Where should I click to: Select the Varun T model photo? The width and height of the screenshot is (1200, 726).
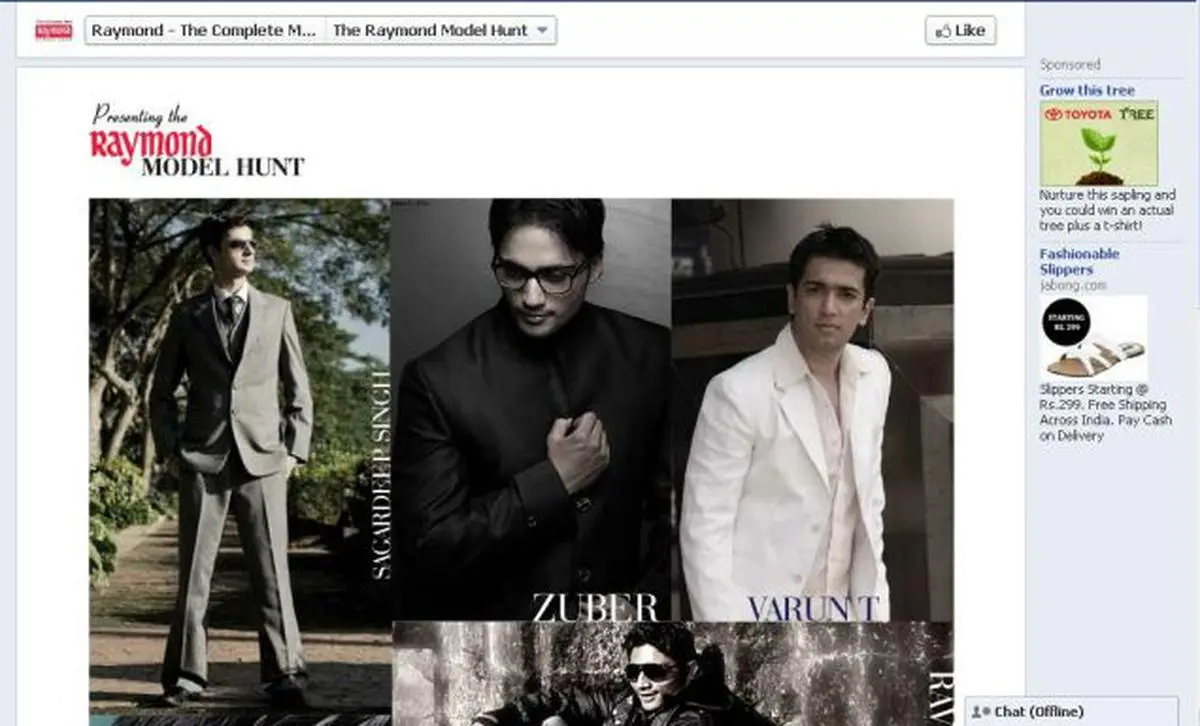813,410
